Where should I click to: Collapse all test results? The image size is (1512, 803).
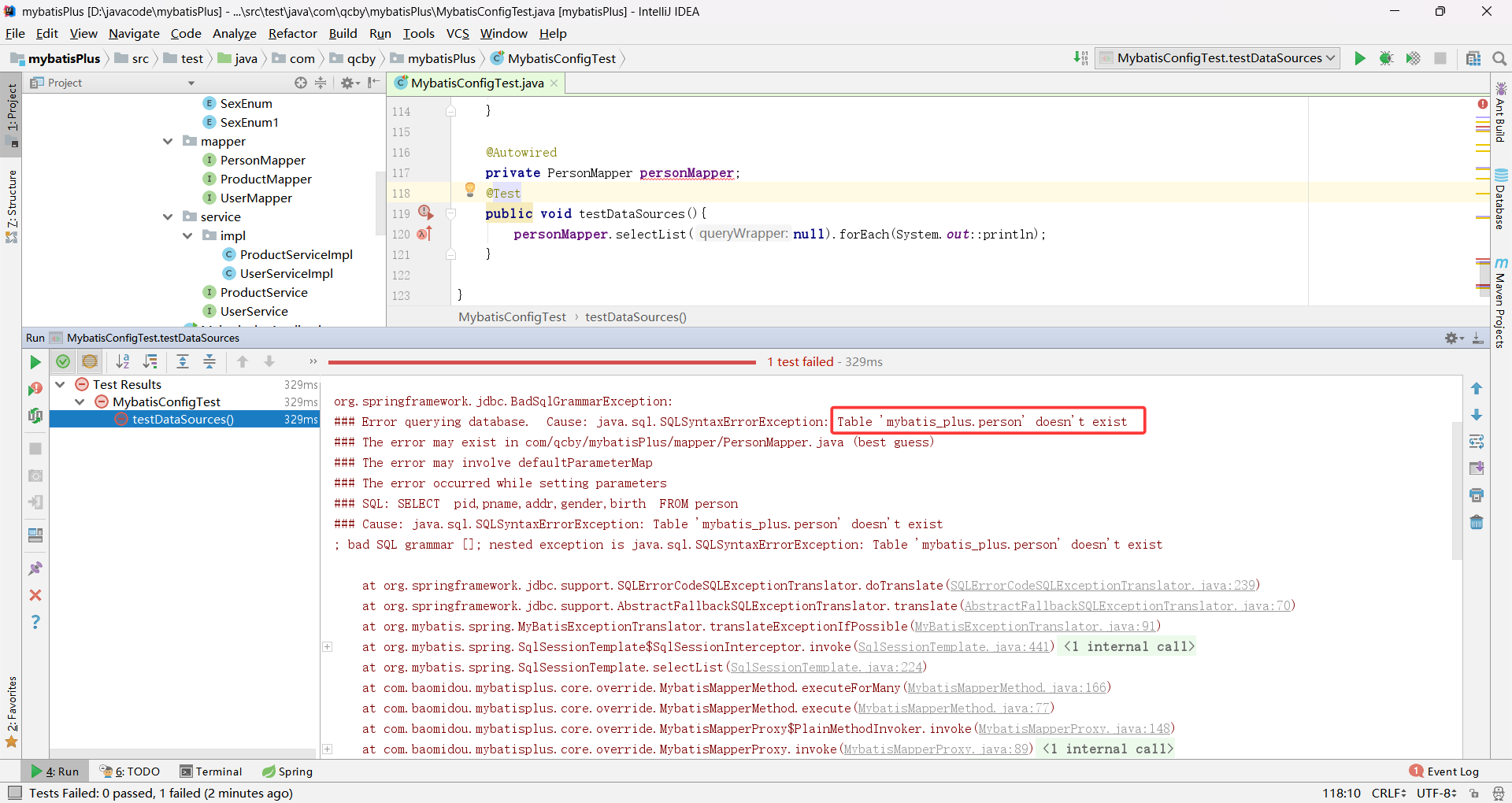click(x=209, y=361)
